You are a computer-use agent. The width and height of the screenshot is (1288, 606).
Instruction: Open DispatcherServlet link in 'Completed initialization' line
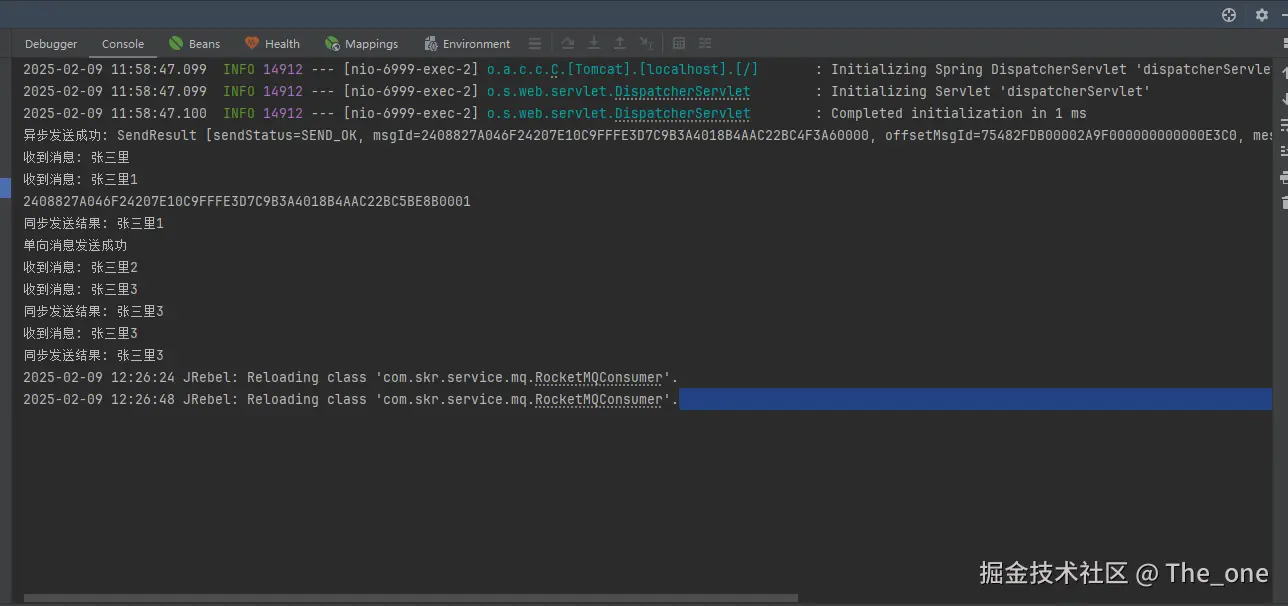click(x=682, y=113)
